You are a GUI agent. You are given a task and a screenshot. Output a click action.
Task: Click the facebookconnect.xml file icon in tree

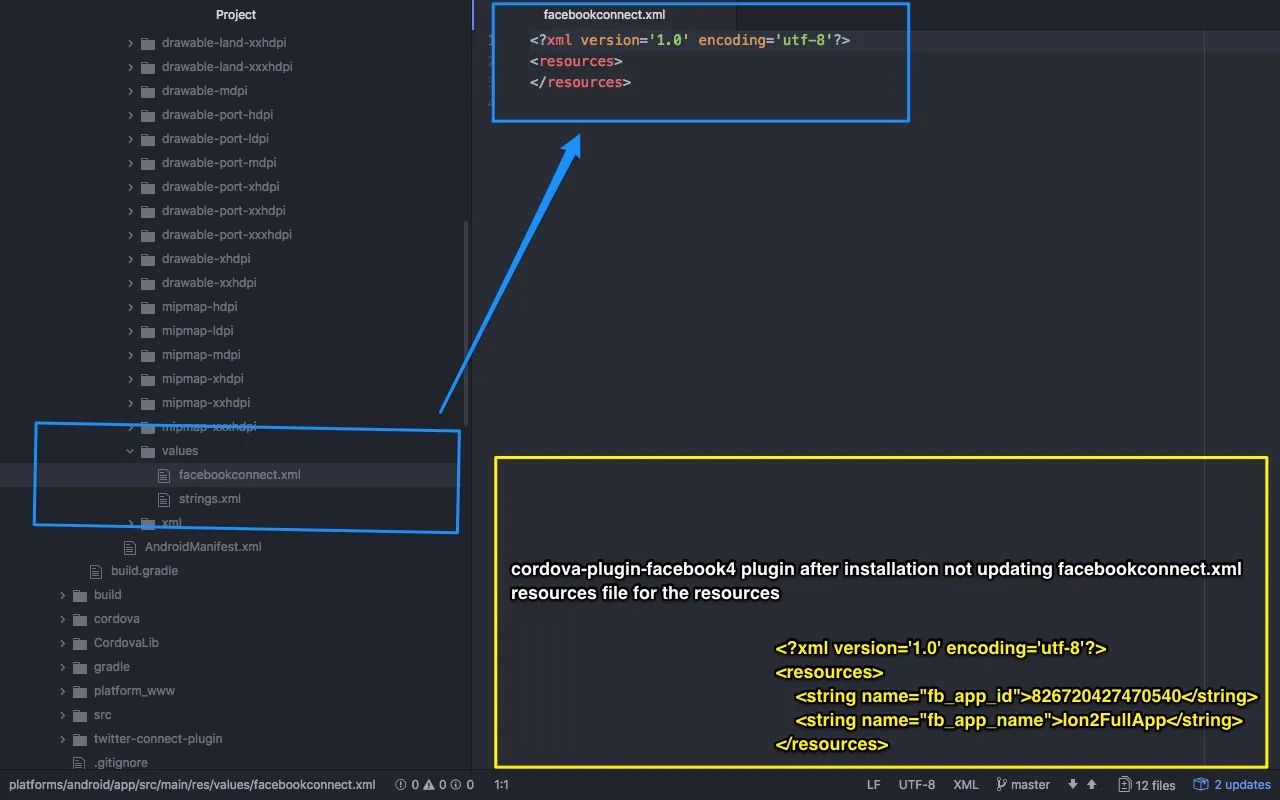164,475
